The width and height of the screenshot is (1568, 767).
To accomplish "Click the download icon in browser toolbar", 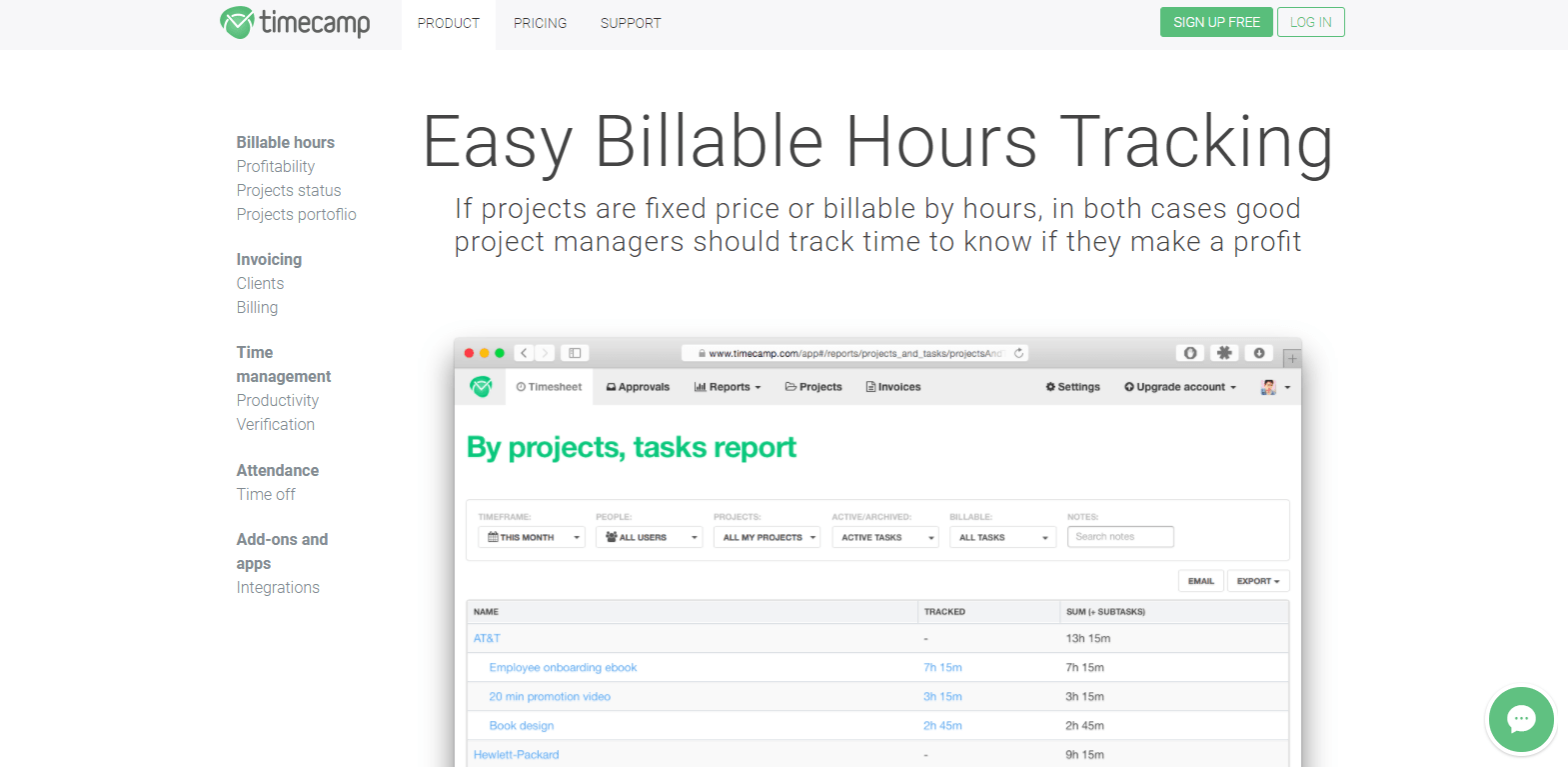I will click(1259, 353).
